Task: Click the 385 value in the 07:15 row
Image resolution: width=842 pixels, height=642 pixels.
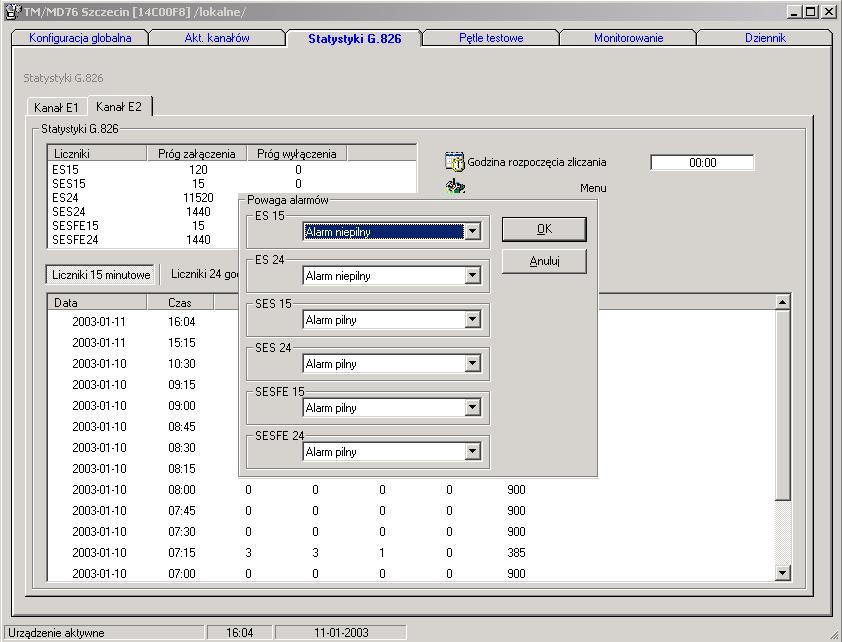Action: (x=516, y=552)
